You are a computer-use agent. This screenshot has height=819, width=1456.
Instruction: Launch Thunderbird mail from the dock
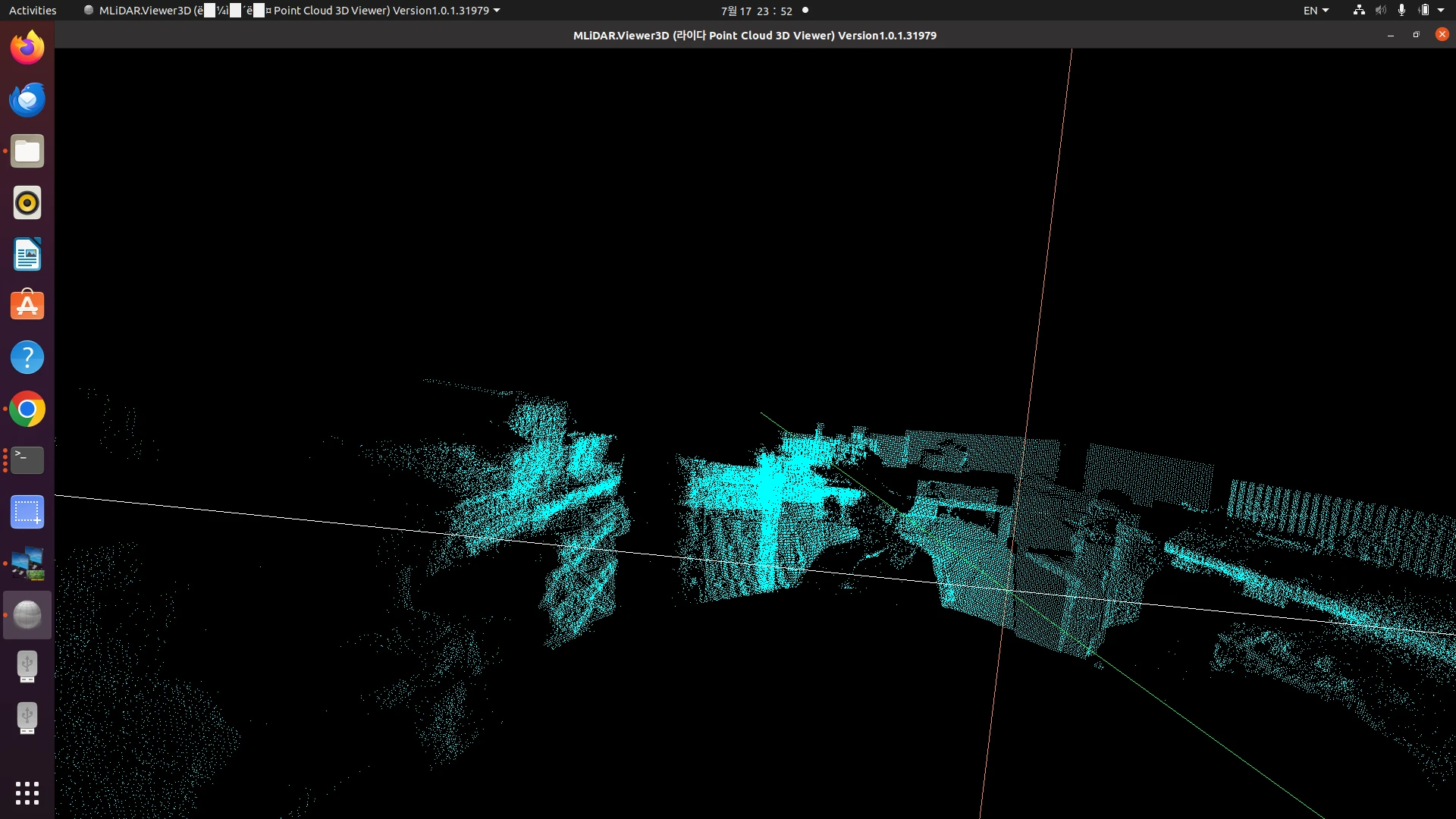(x=27, y=99)
